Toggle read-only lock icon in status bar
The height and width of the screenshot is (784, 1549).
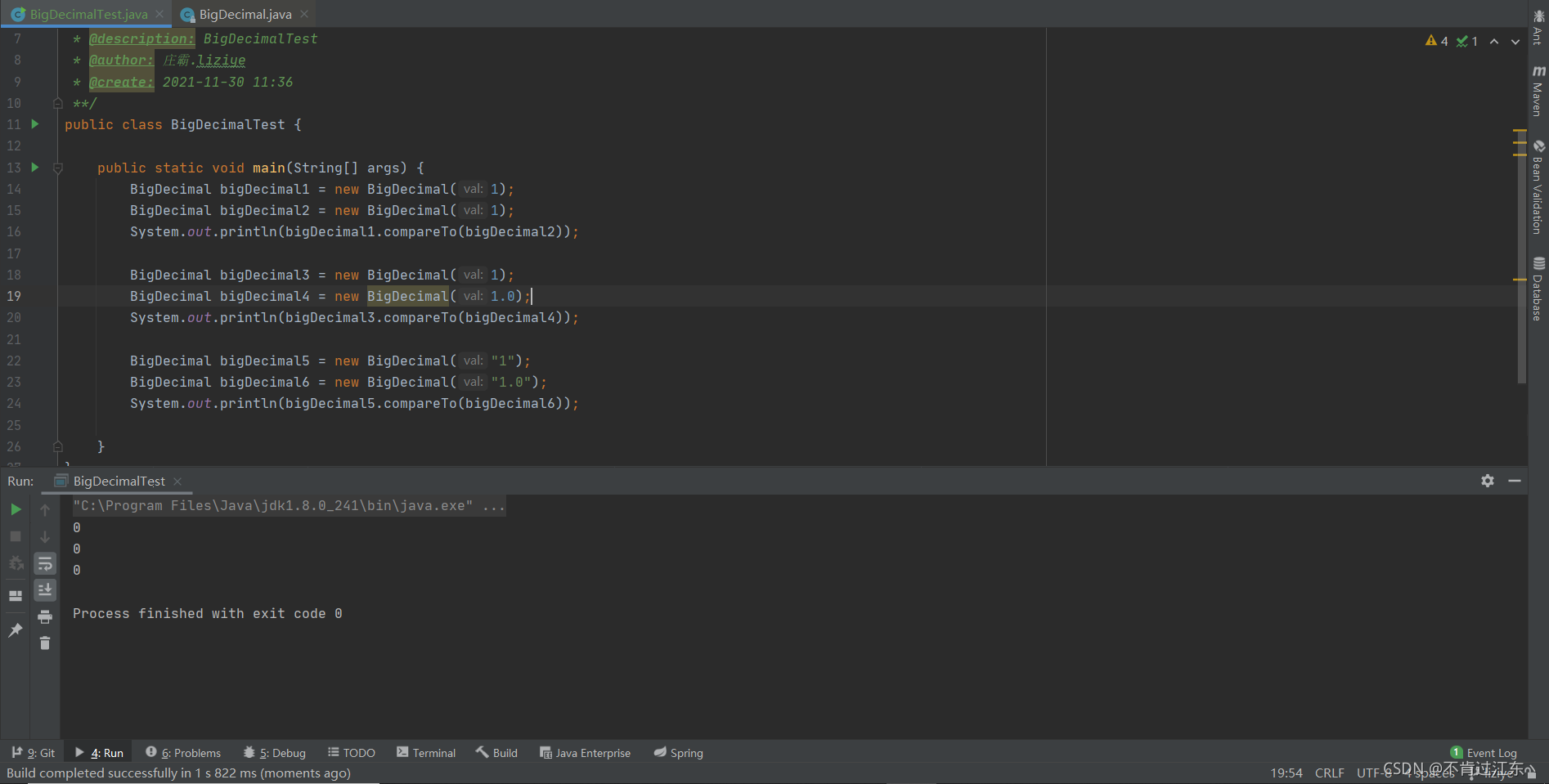(1532, 773)
